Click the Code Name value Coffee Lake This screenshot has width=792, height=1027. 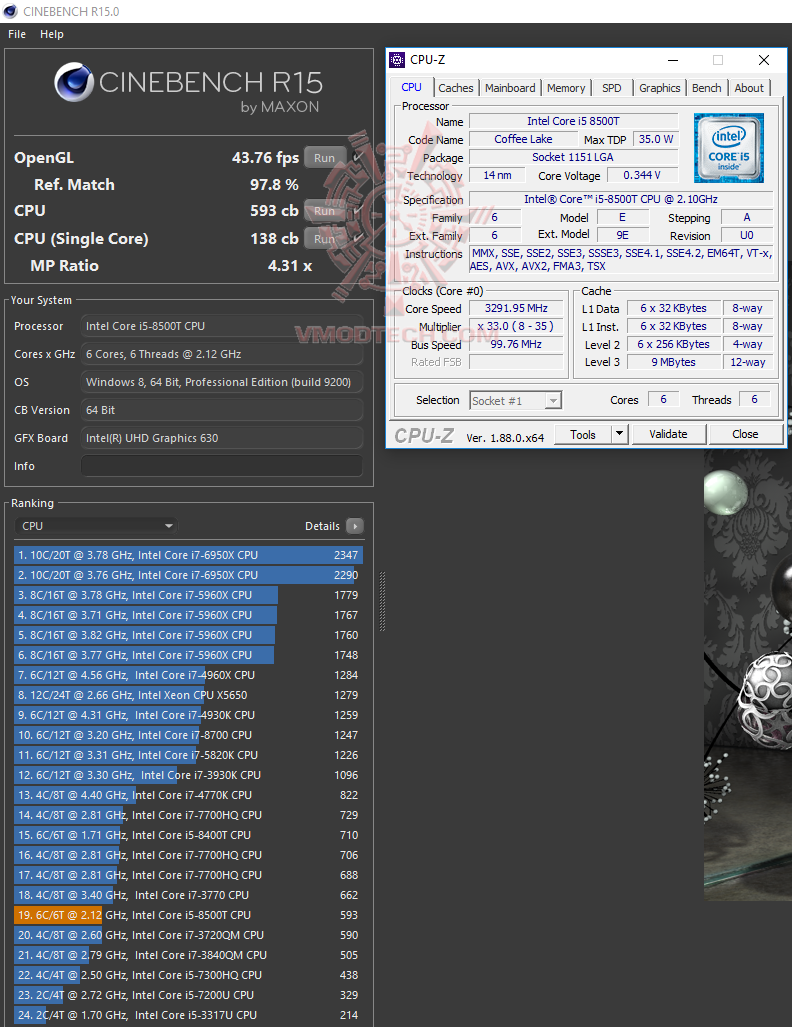point(523,139)
